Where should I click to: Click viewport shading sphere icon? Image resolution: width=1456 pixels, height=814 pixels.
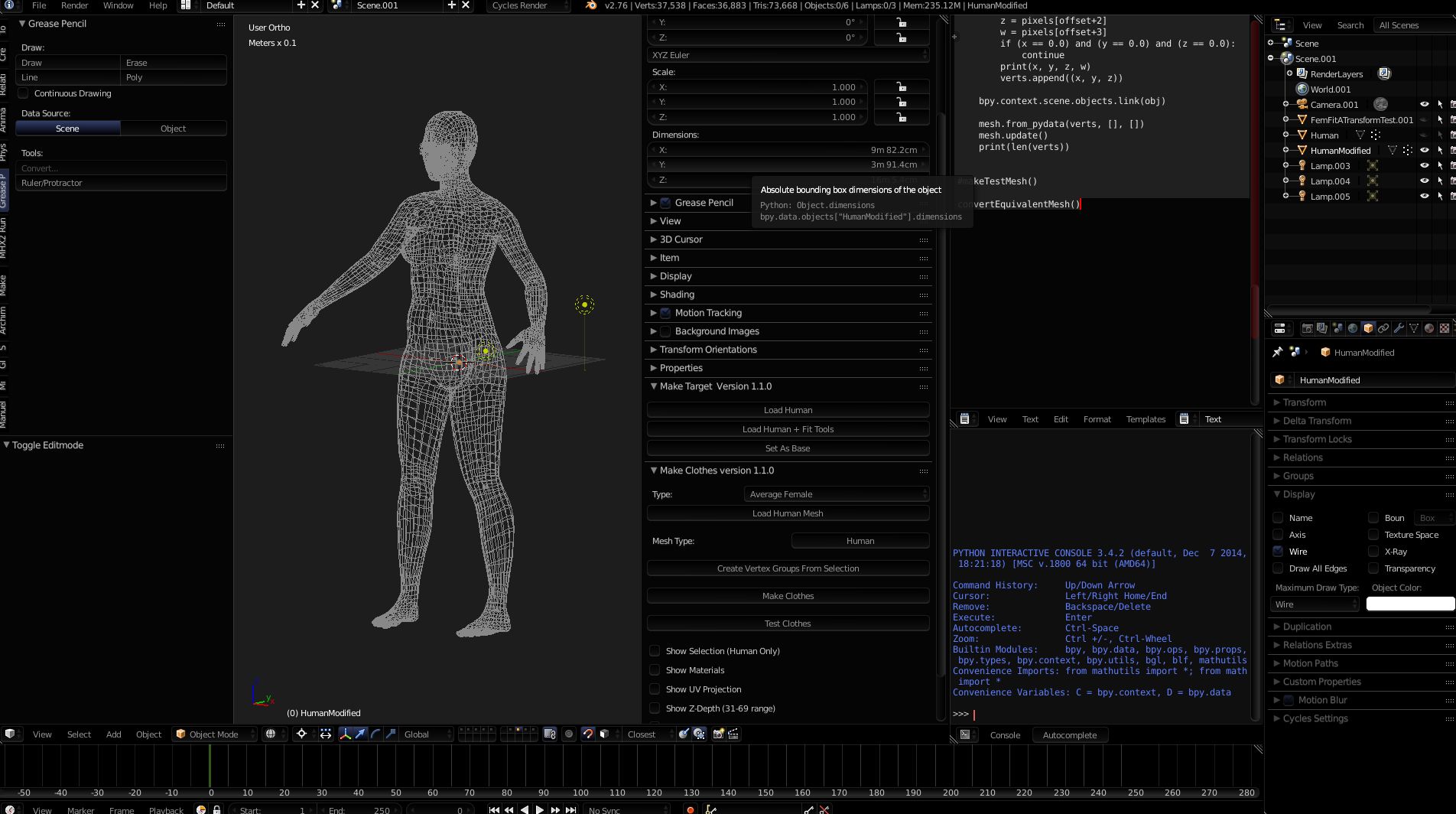click(x=271, y=734)
